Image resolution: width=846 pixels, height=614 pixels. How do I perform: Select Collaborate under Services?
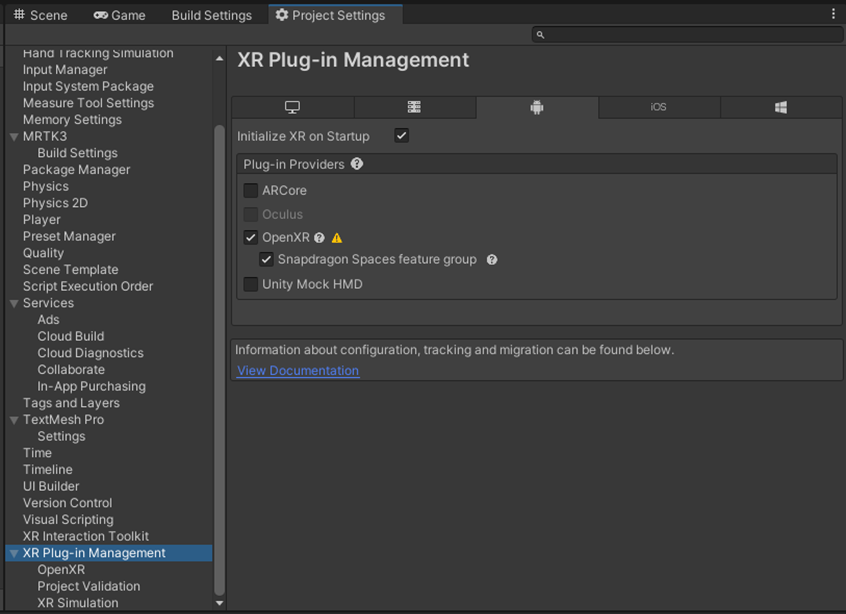(71, 370)
